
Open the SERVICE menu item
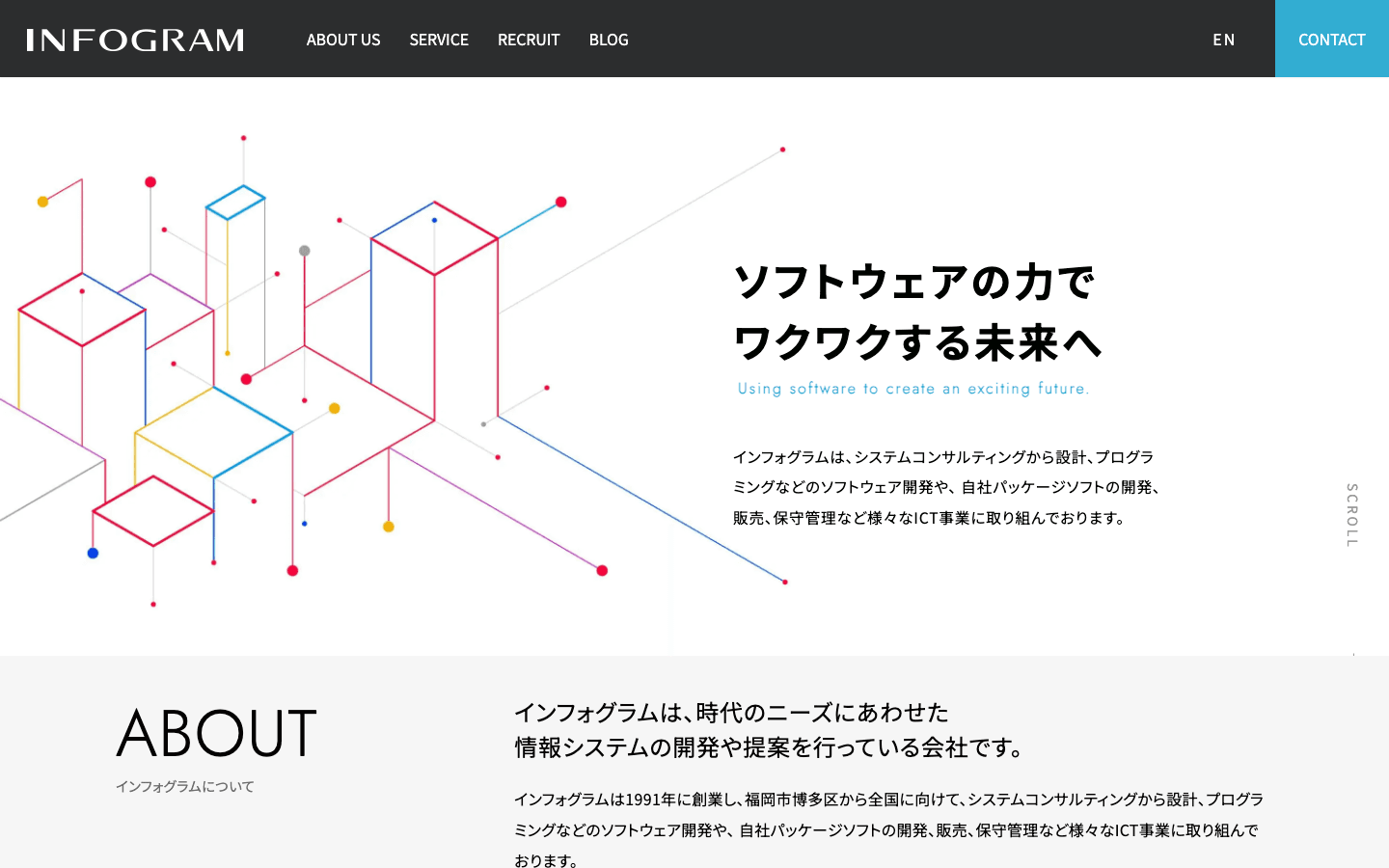(439, 40)
